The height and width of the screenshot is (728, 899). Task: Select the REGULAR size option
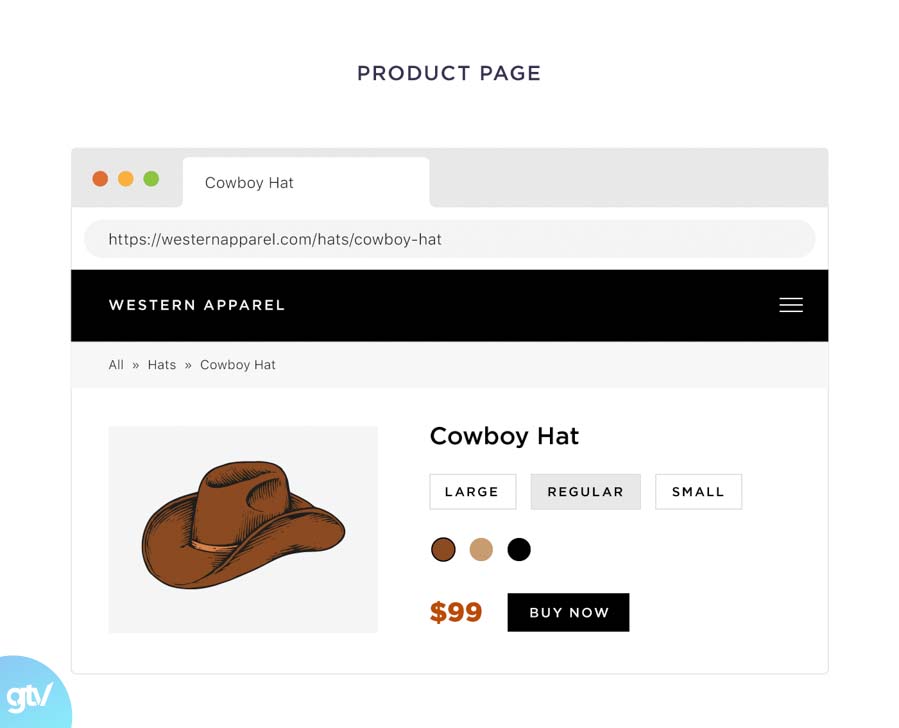click(585, 491)
